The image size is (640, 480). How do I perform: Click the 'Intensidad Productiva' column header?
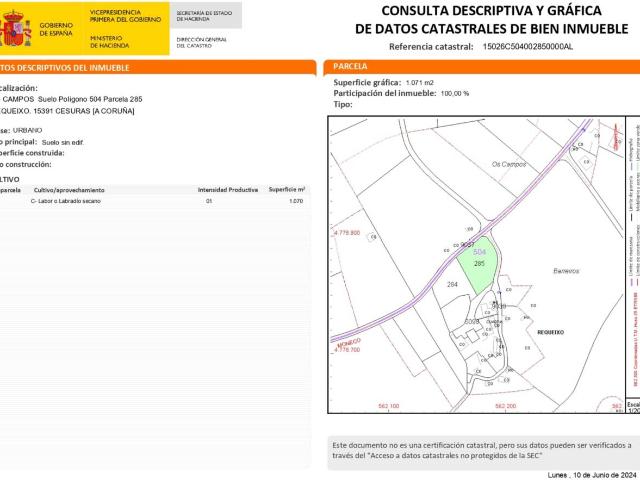228,190
